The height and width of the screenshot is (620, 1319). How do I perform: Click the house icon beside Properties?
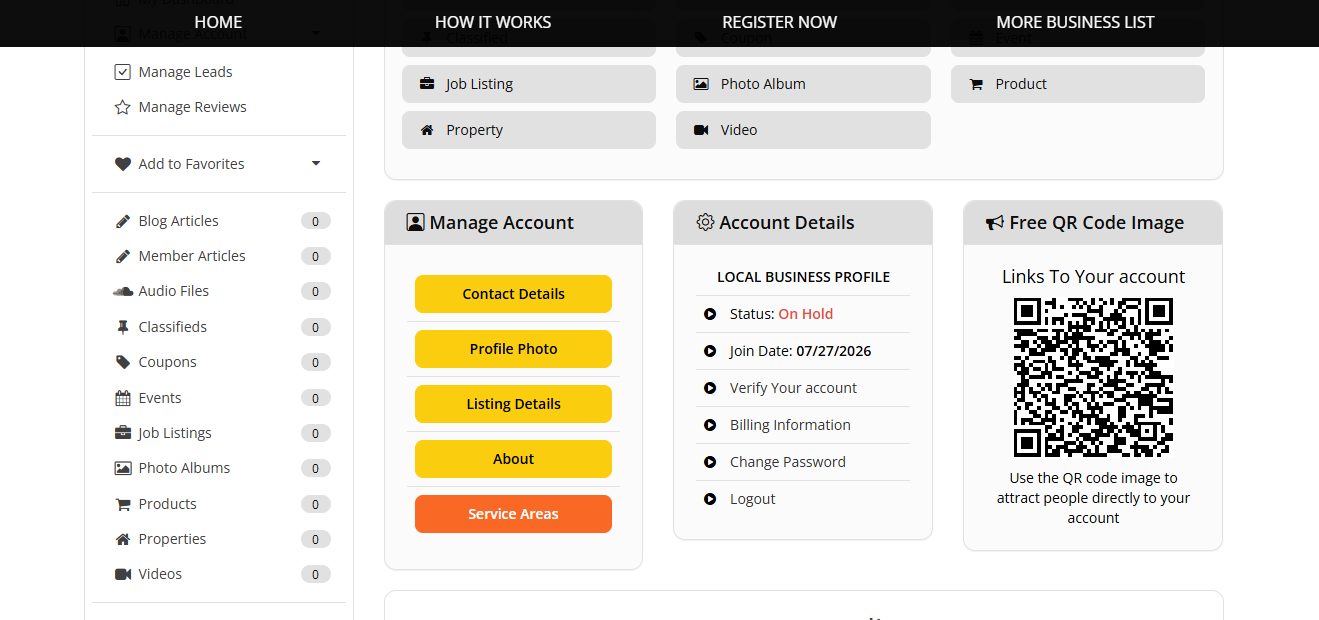coord(123,539)
